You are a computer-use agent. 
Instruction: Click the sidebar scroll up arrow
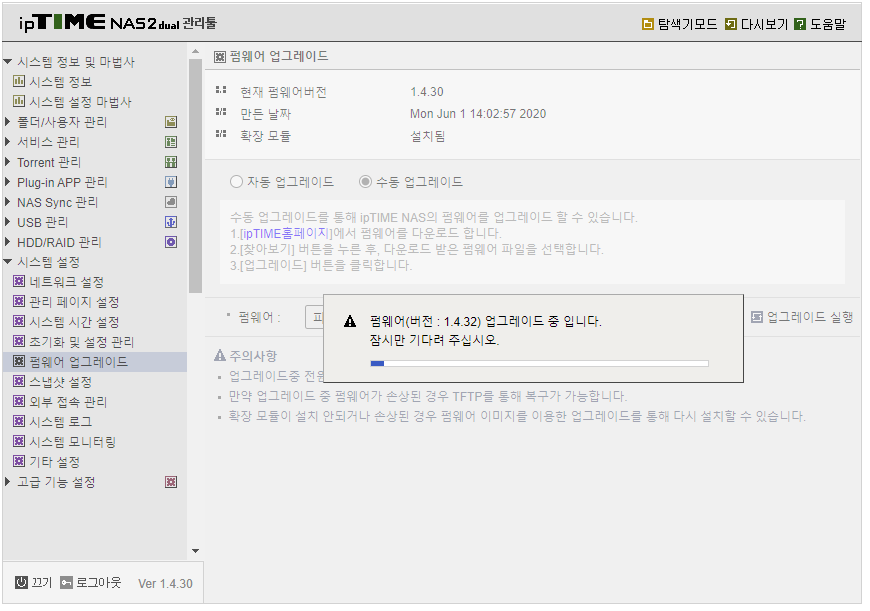(195, 52)
